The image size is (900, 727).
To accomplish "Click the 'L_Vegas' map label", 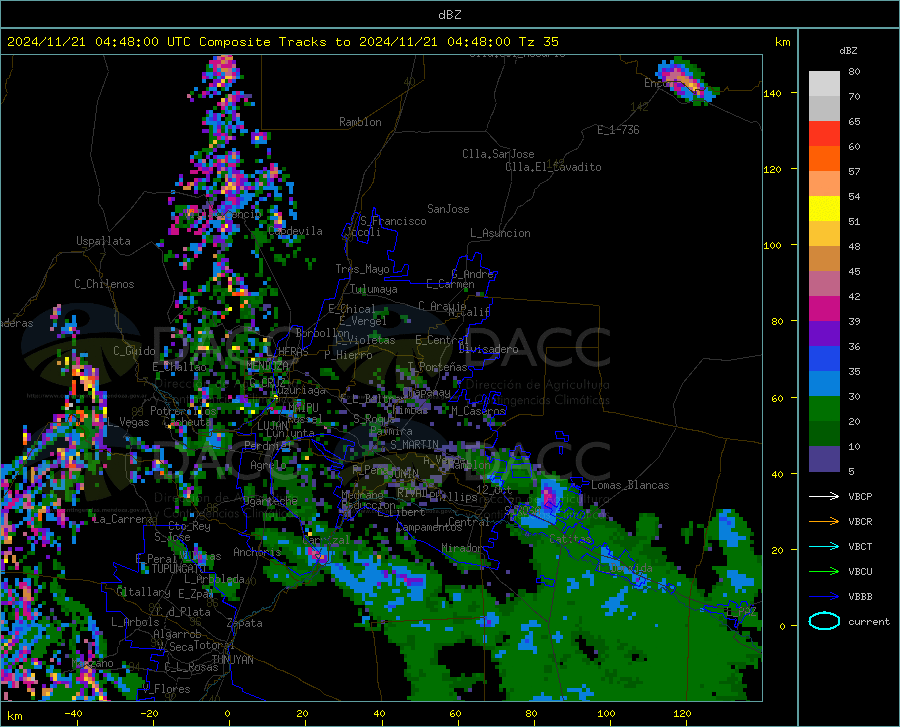I will 128,422.
